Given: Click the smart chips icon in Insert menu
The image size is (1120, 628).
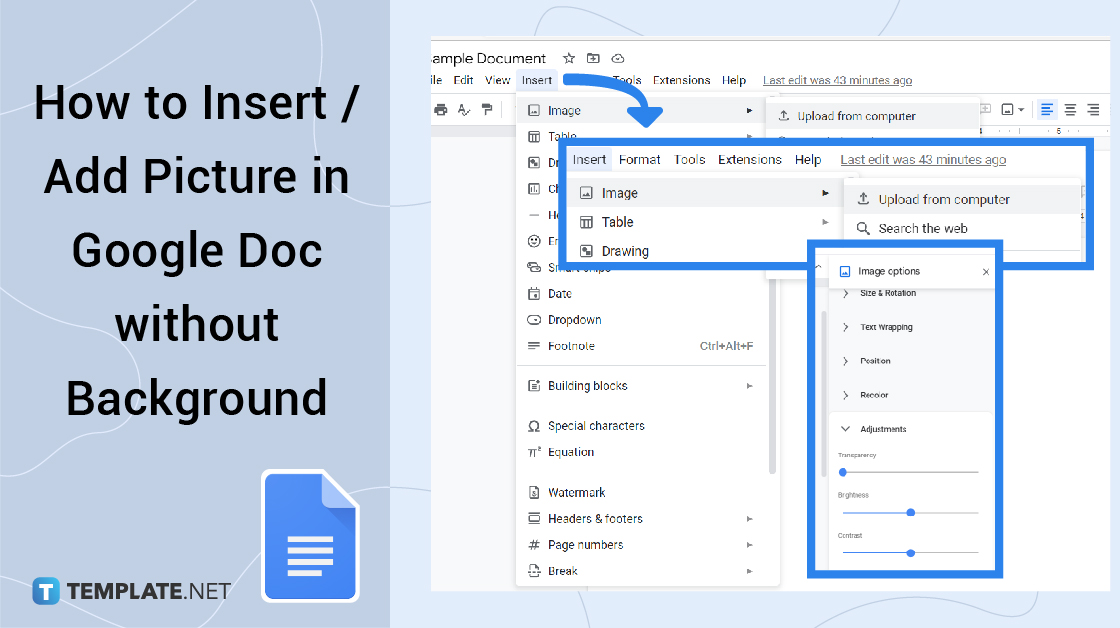Looking at the screenshot, I should pyautogui.click(x=534, y=267).
